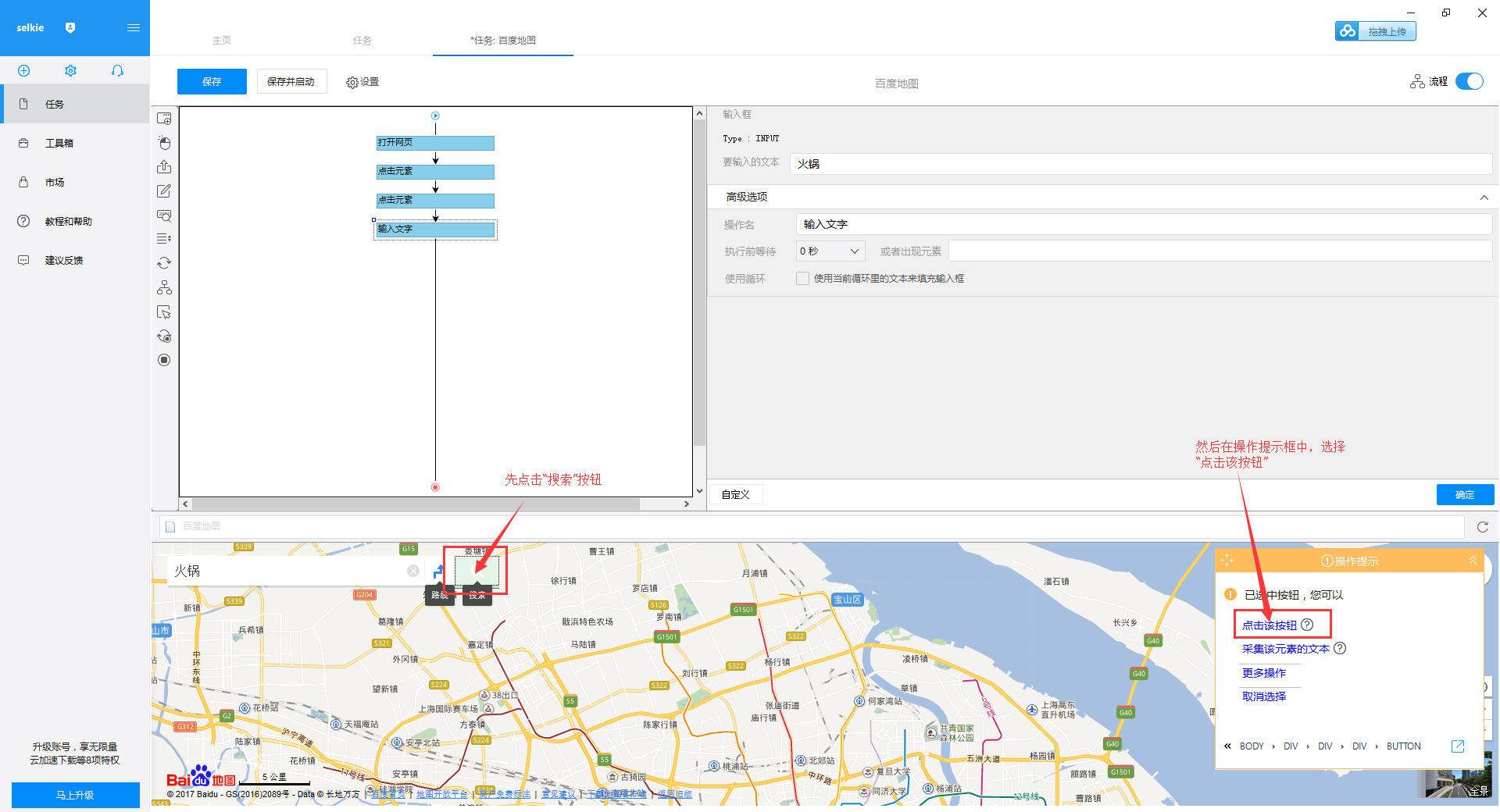Select the mouse hover tool icon
The image size is (1500, 812).
[x=164, y=312]
